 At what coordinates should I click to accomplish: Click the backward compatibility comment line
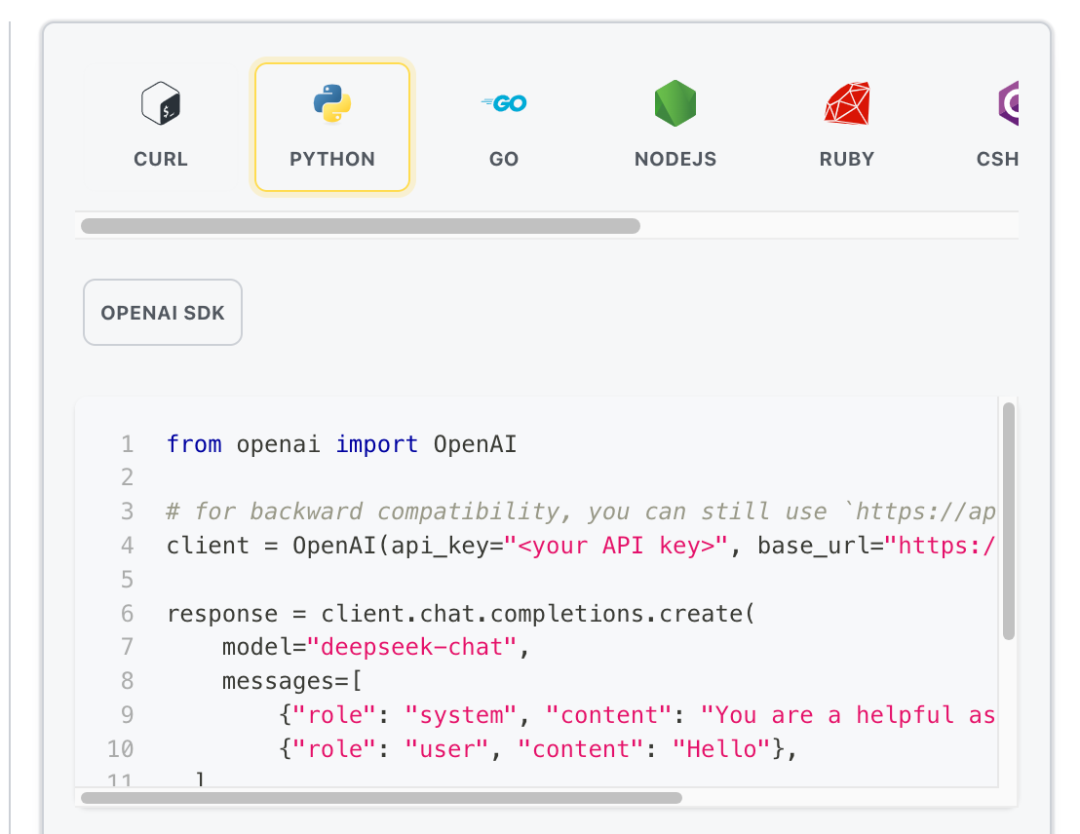coord(580,511)
